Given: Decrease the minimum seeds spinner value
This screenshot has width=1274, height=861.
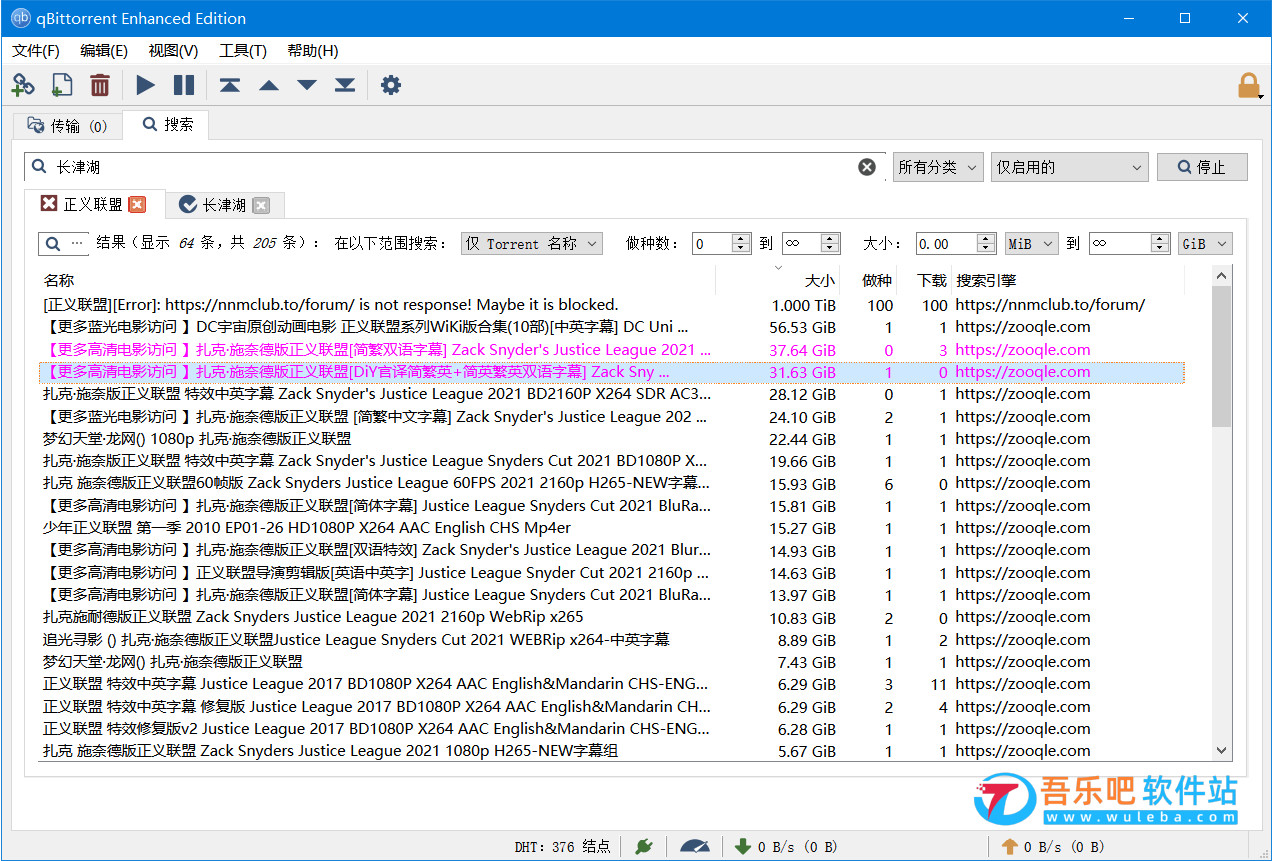Looking at the screenshot, I should point(742,248).
